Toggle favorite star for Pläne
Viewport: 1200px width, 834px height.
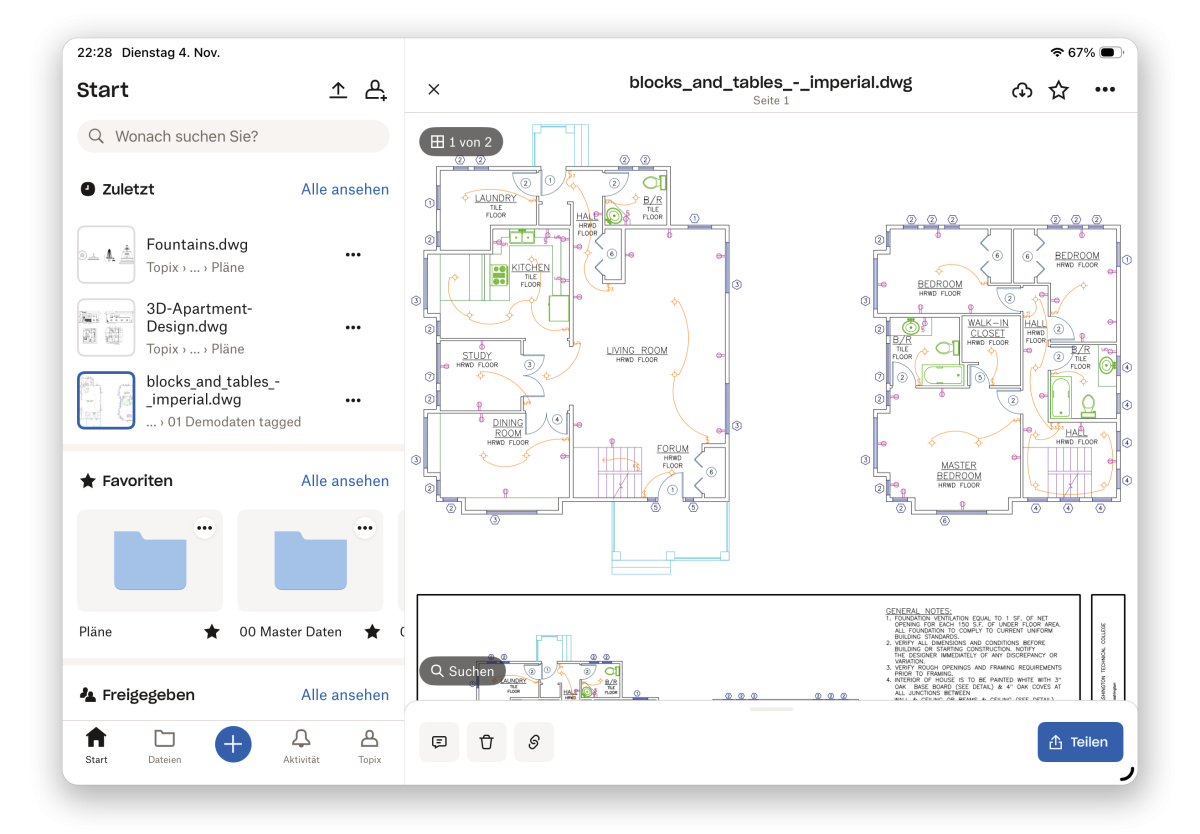click(x=212, y=632)
